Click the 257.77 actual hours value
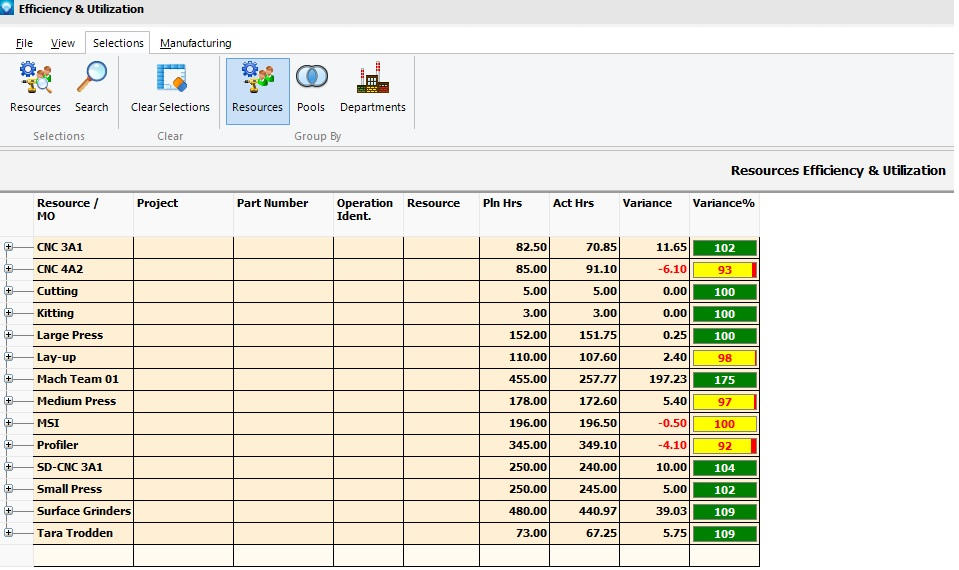 [598, 379]
